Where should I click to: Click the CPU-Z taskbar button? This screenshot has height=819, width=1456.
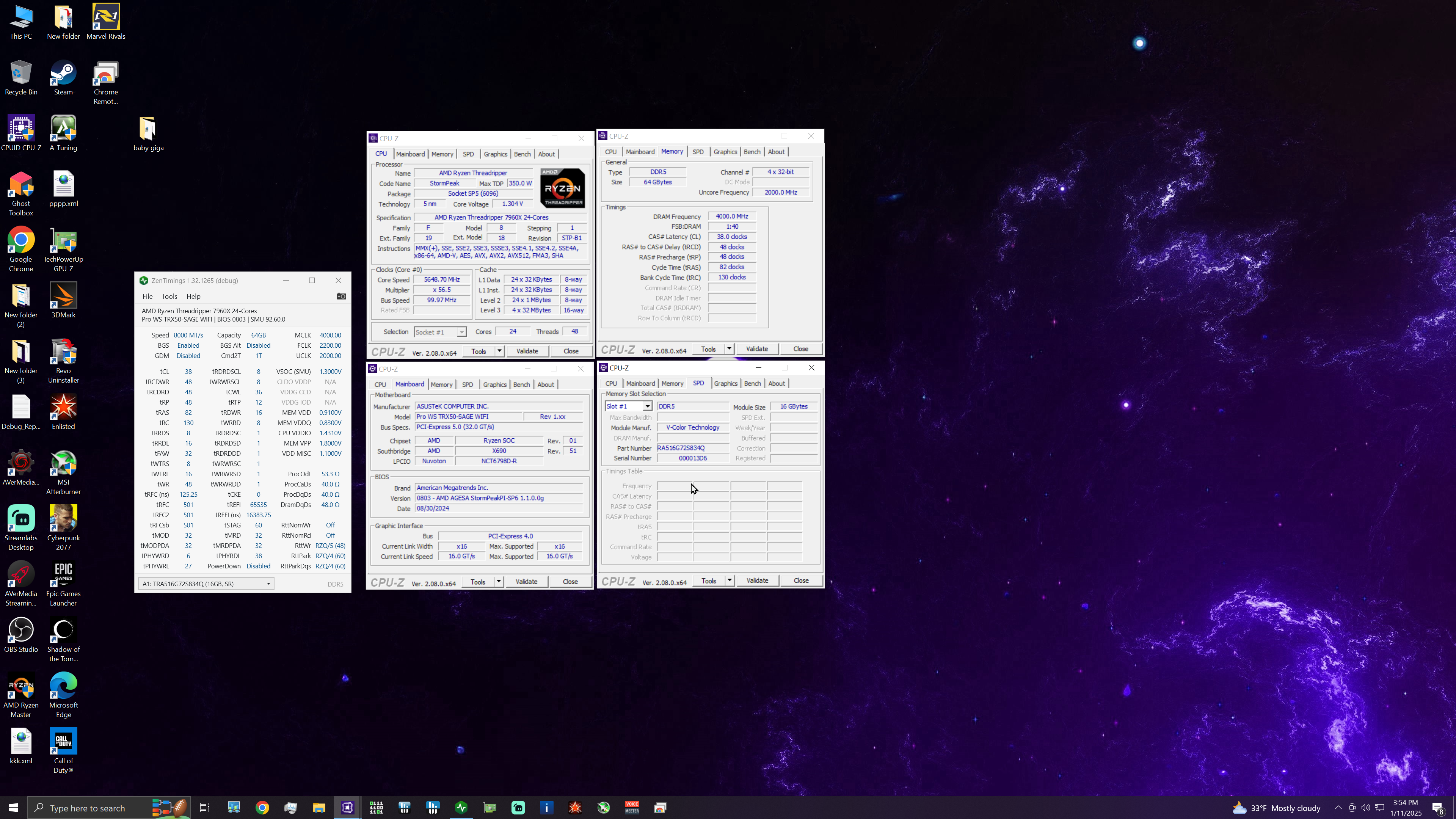[348, 808]
